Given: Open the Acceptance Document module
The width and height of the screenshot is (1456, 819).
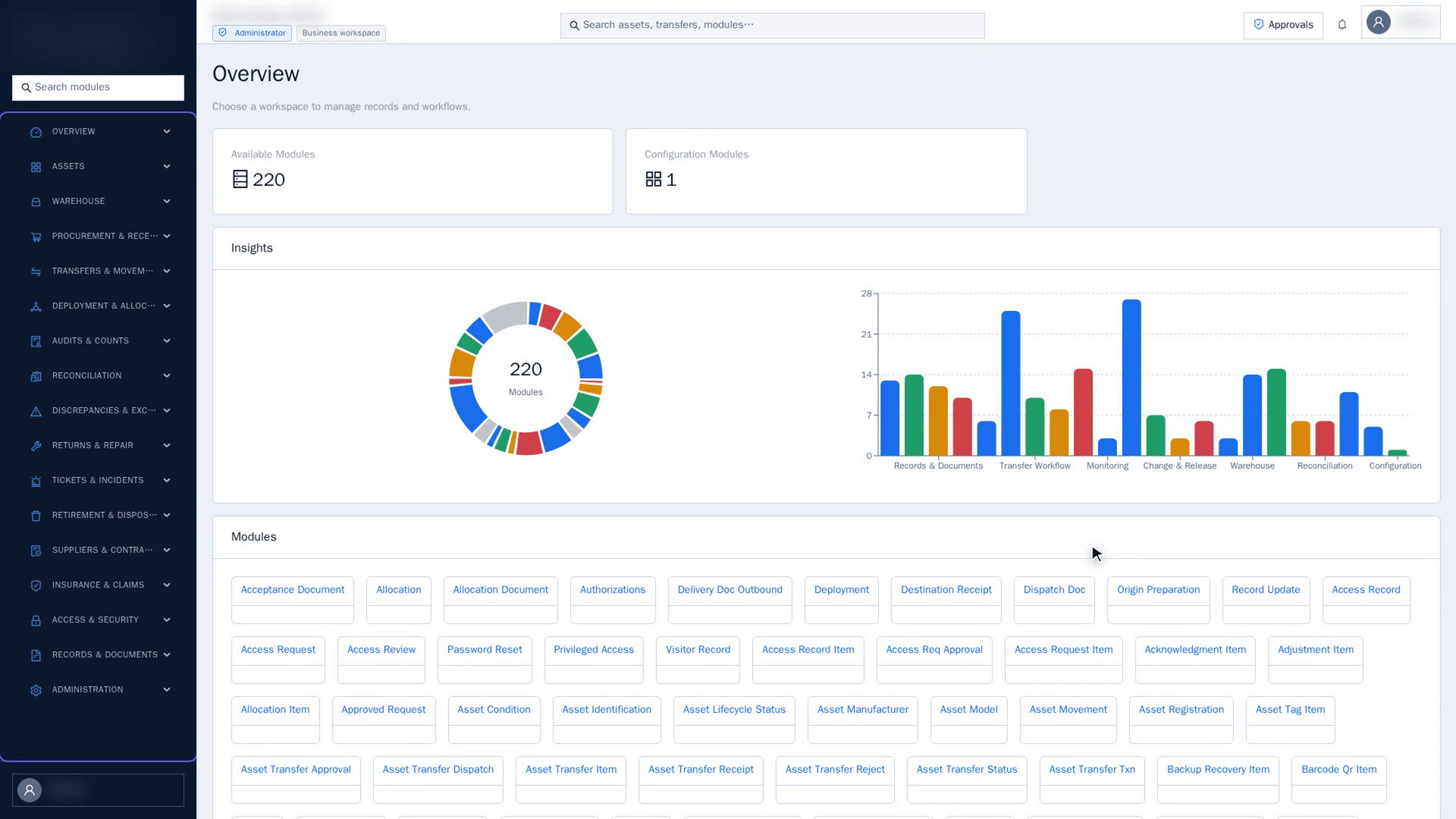Looking at the screenshot, I should (x=292, y=600).
